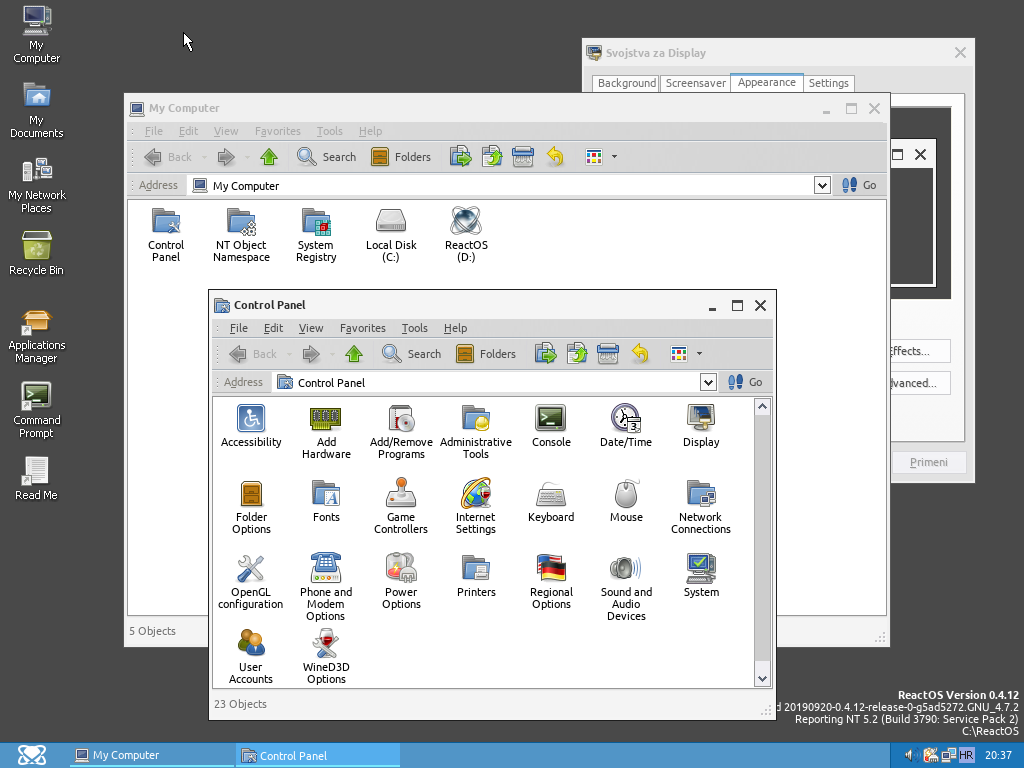The width and height of the screenshot is (1024, 768).
Task: Open the User Accounts applet
Action: 251,656
